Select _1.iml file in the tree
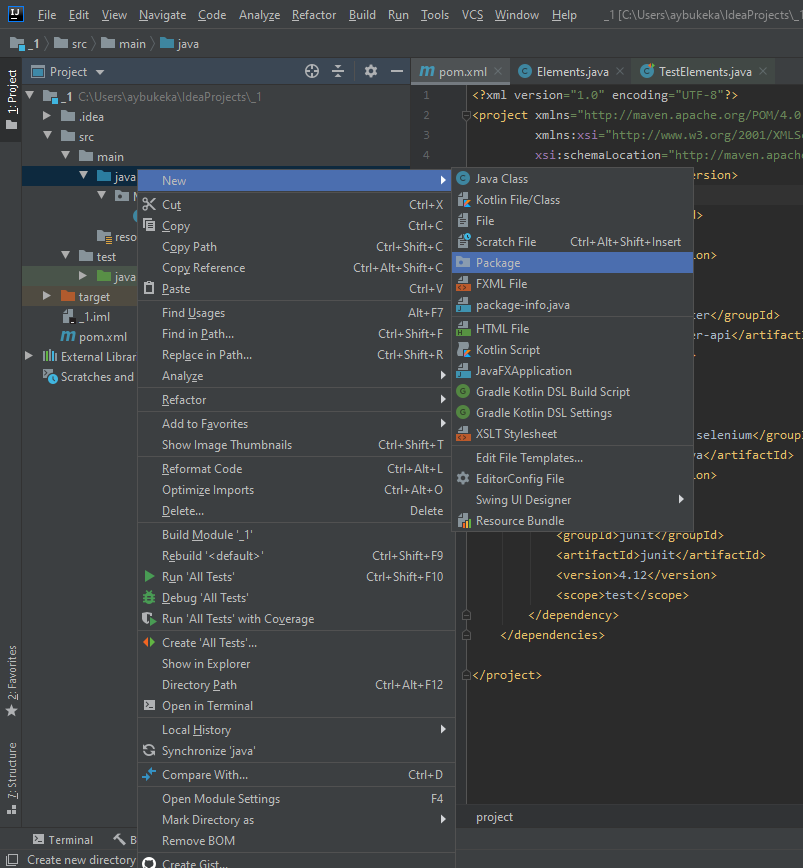Viewport: 803px width, 868px height. click(x=86, y=317)
